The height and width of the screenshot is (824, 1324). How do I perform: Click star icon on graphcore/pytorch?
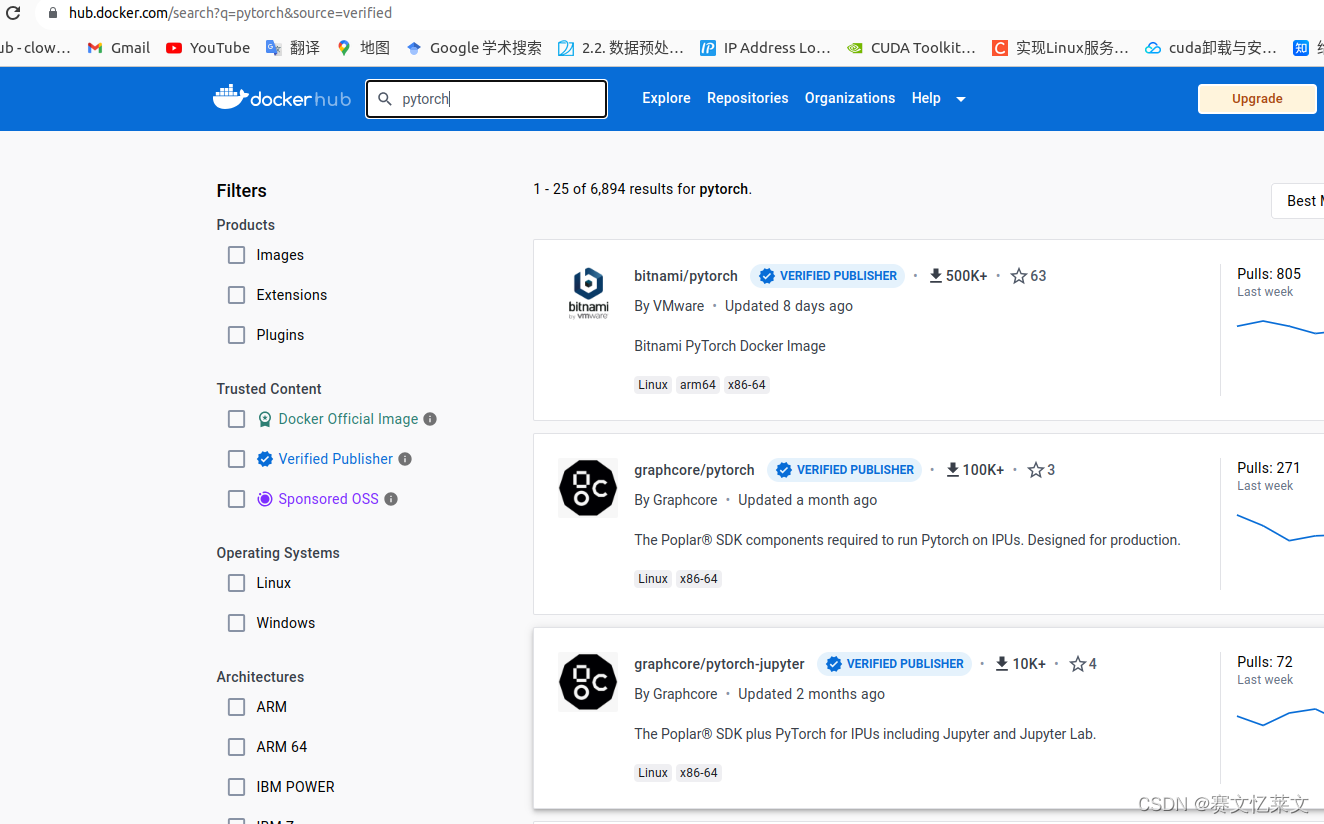(x=1036, y=470)
